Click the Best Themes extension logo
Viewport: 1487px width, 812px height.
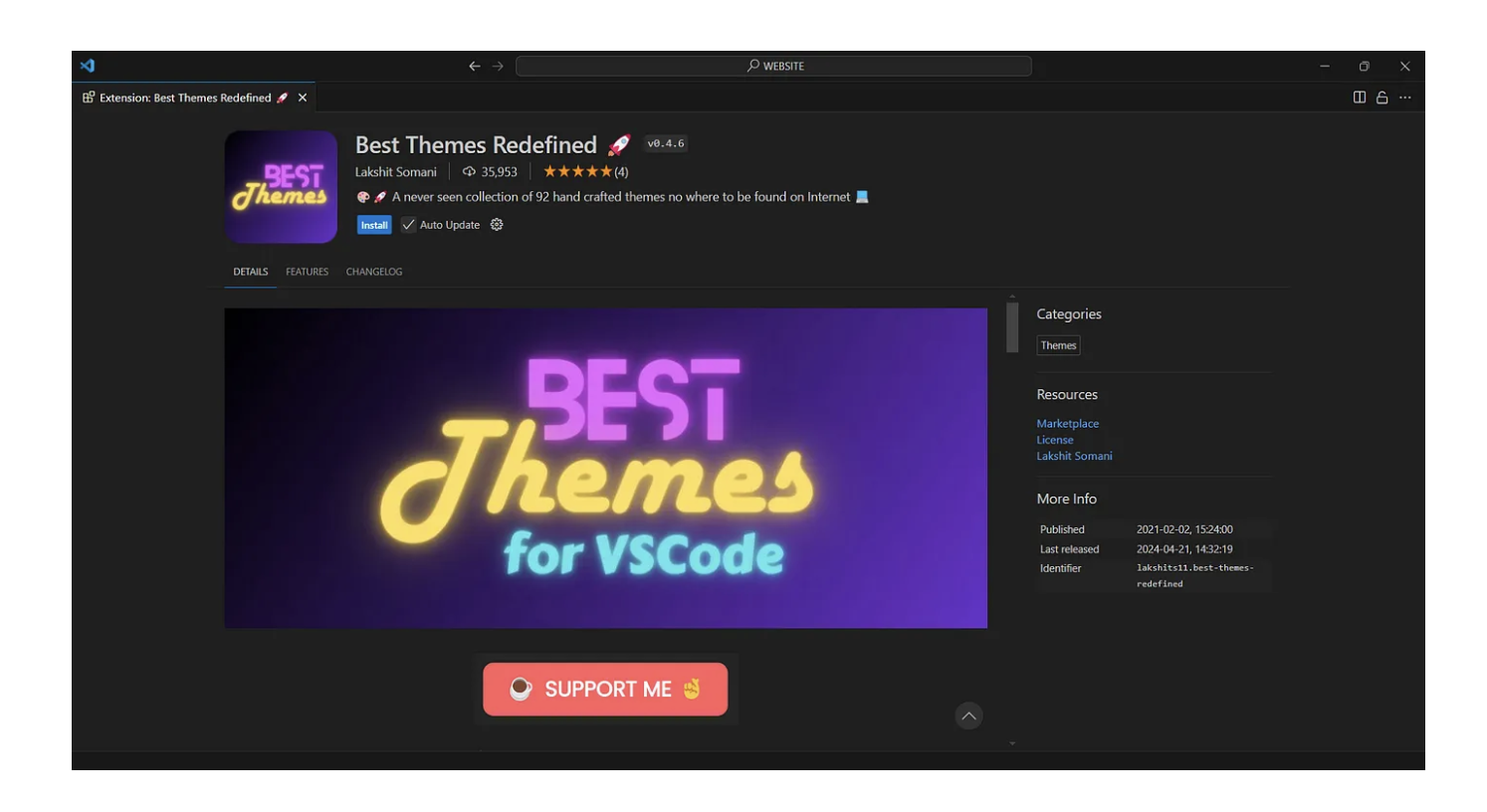281,187
